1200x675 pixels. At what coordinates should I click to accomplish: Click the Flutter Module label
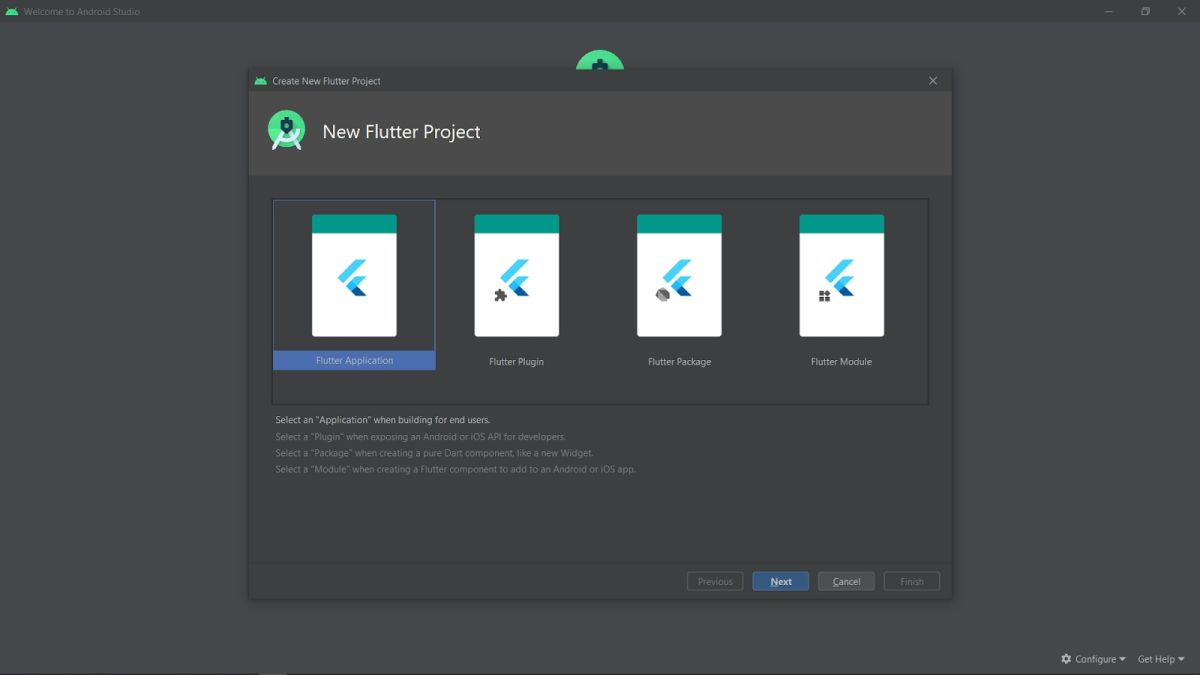point(841,362)
